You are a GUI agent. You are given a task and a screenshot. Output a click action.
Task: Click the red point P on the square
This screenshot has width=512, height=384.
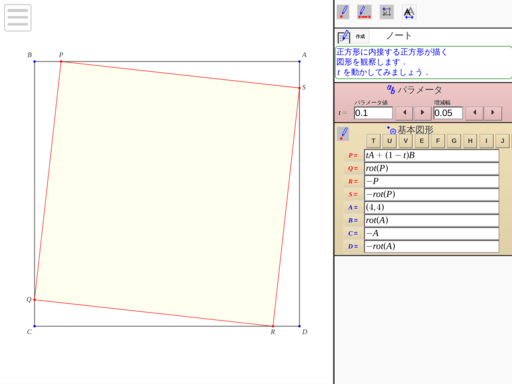click(61, 61)
